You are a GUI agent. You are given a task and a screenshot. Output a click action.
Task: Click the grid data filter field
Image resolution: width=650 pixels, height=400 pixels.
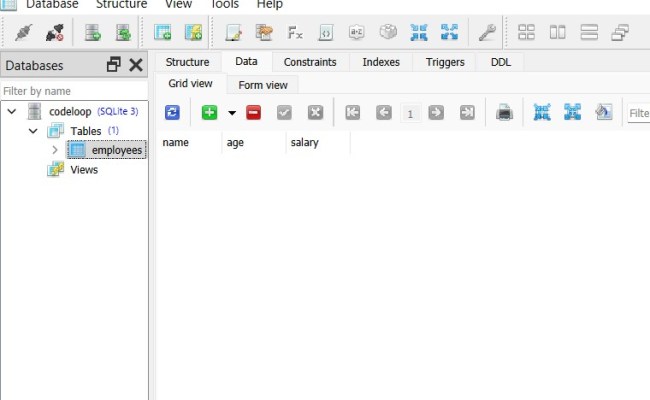tap(638, 113)
